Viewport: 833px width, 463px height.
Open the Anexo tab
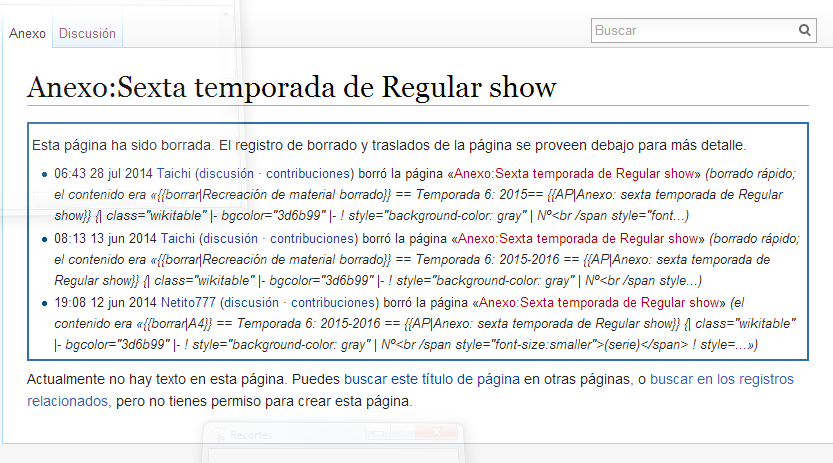point(27,33)
